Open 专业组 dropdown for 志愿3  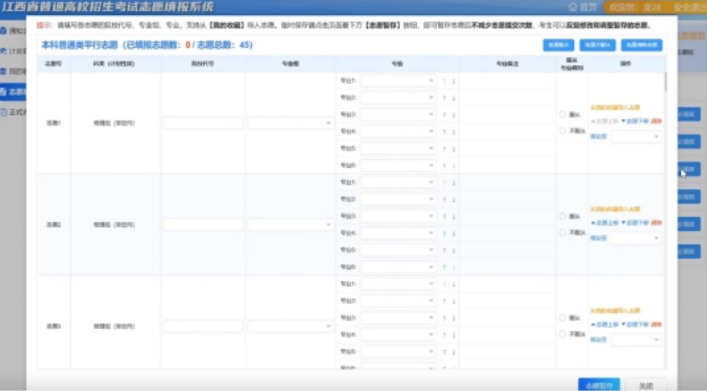click(x=290, y=326)
